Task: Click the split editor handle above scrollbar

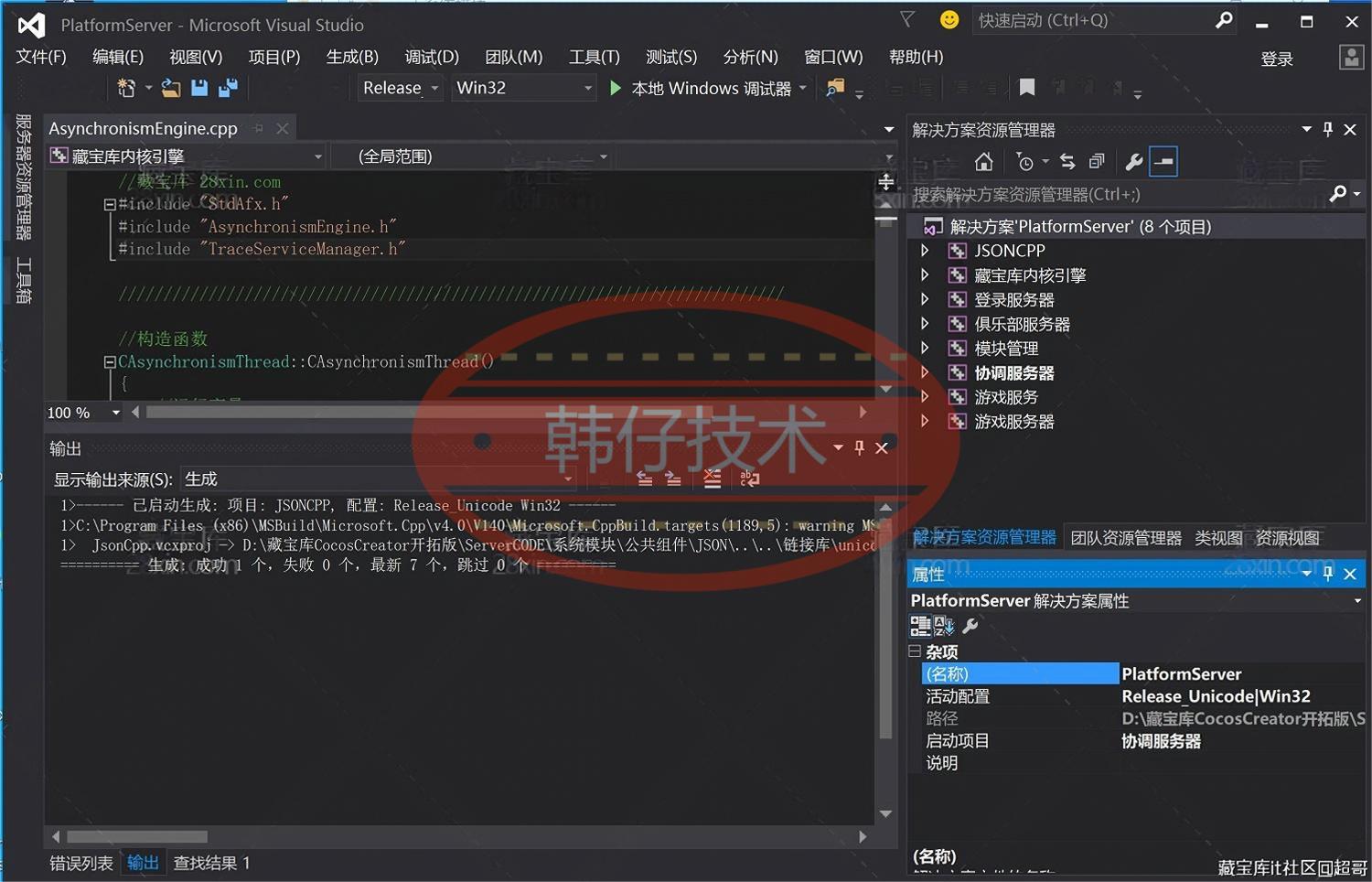Action: (886, 182)
